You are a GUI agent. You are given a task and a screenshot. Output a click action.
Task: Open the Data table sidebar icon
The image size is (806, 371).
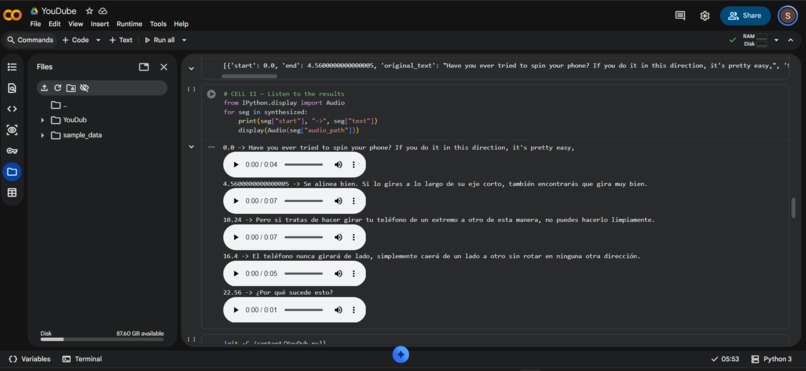(12, 193)
